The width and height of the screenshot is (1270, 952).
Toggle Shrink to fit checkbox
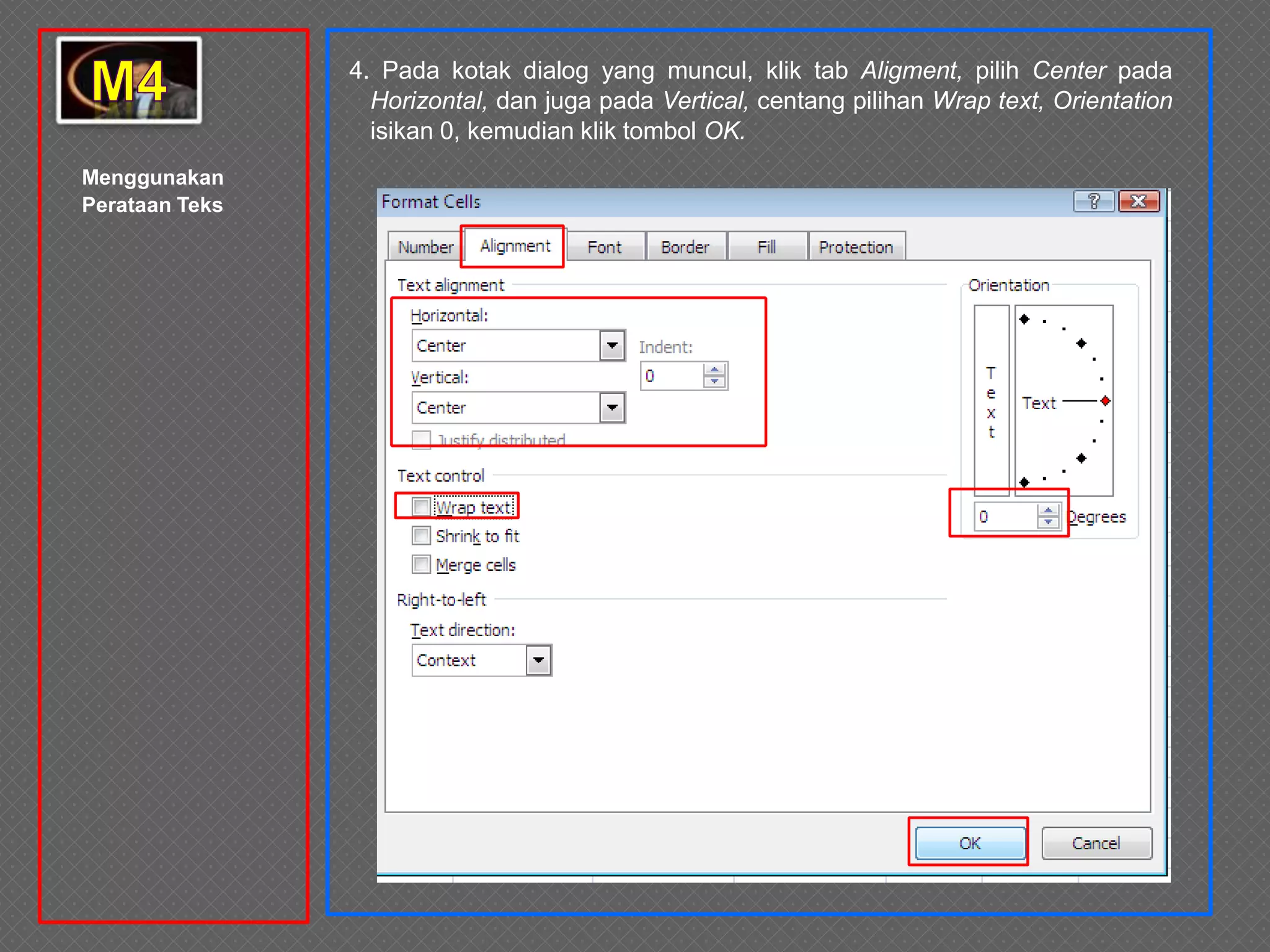(421, 535)
